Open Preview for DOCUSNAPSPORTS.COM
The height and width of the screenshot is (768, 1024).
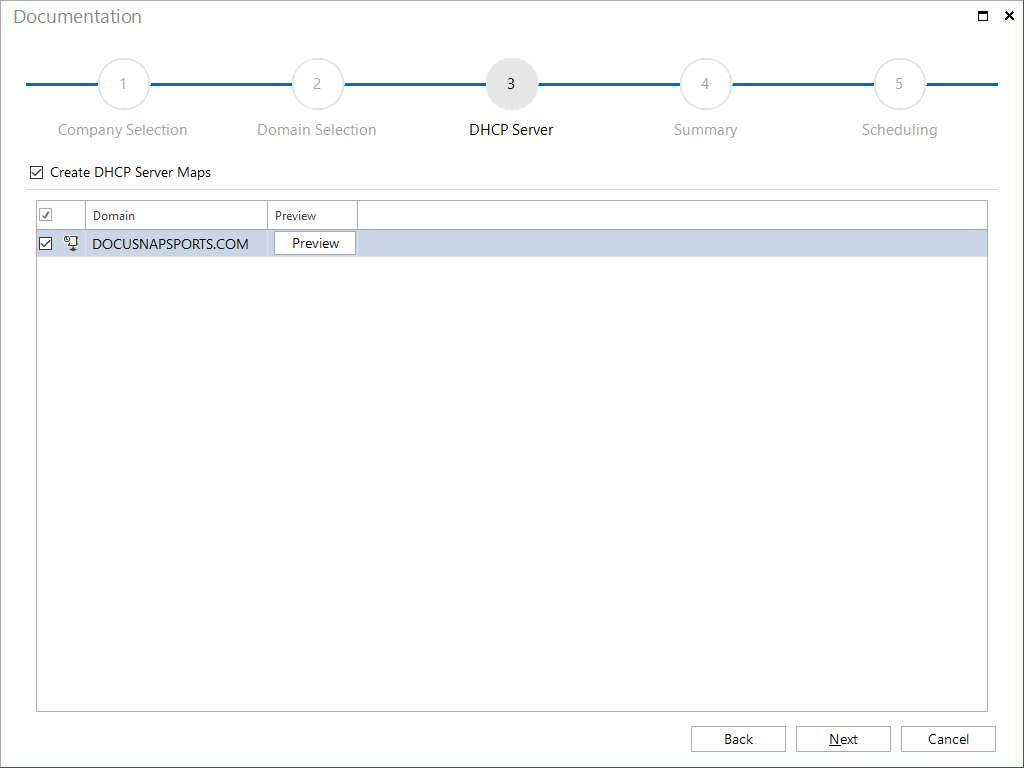coord(315,243)
